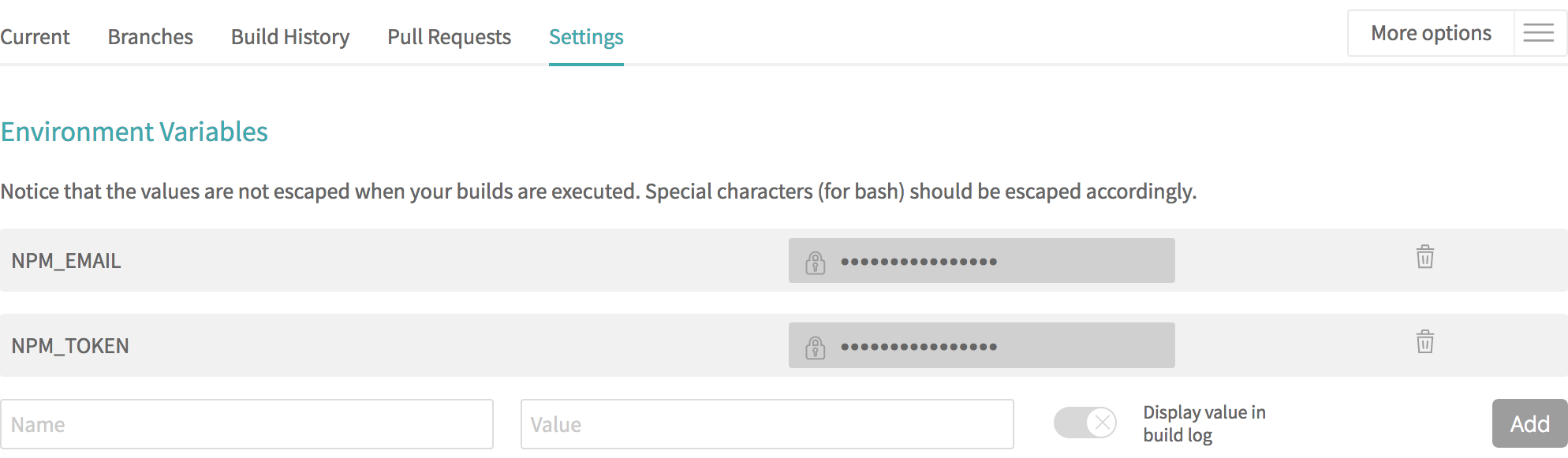
Task: Select the NPM_EMAIL variable row
Action: point(394,260)
